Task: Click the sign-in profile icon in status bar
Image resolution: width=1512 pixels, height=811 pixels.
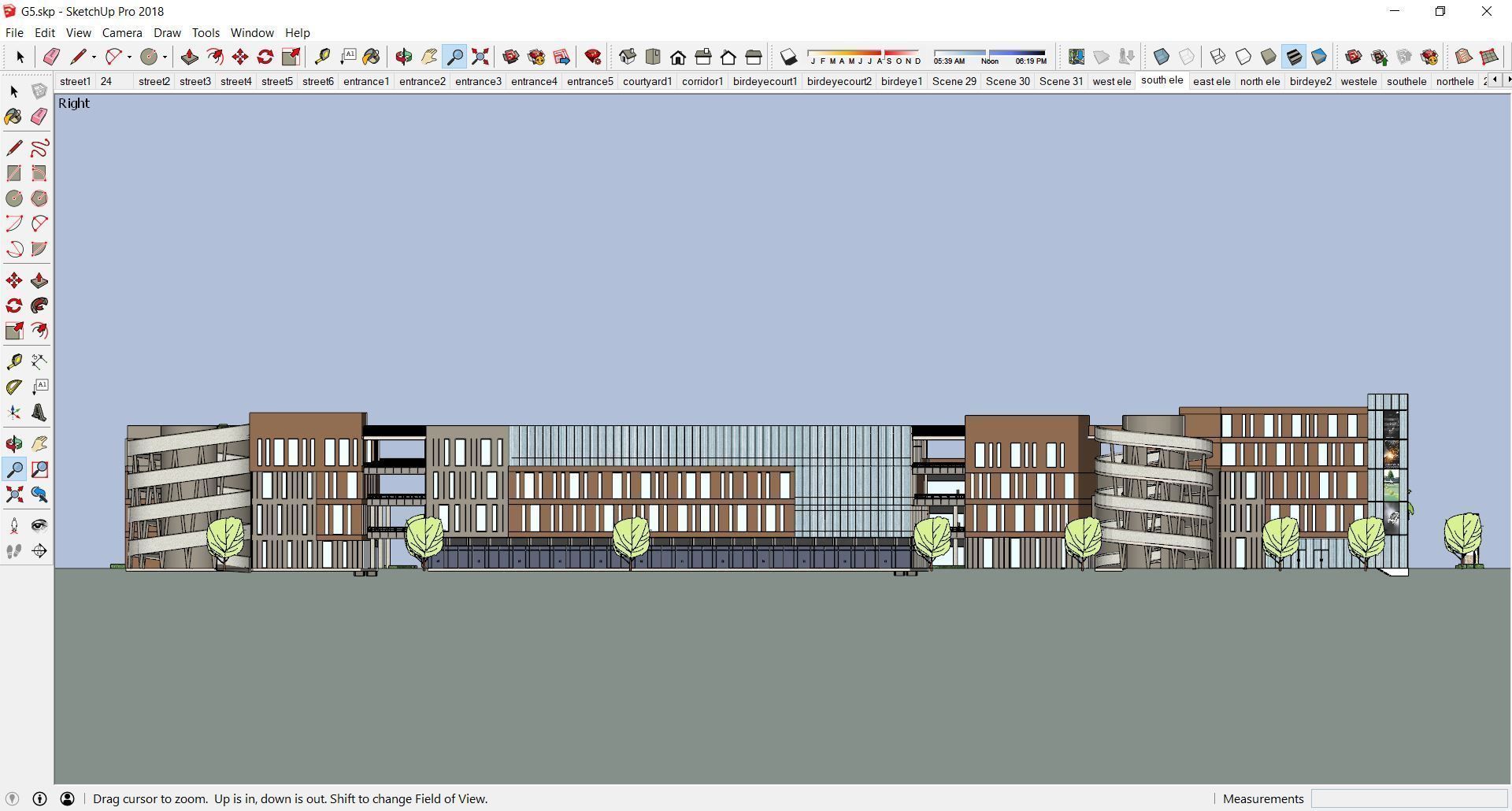Action: pos(68,798)
